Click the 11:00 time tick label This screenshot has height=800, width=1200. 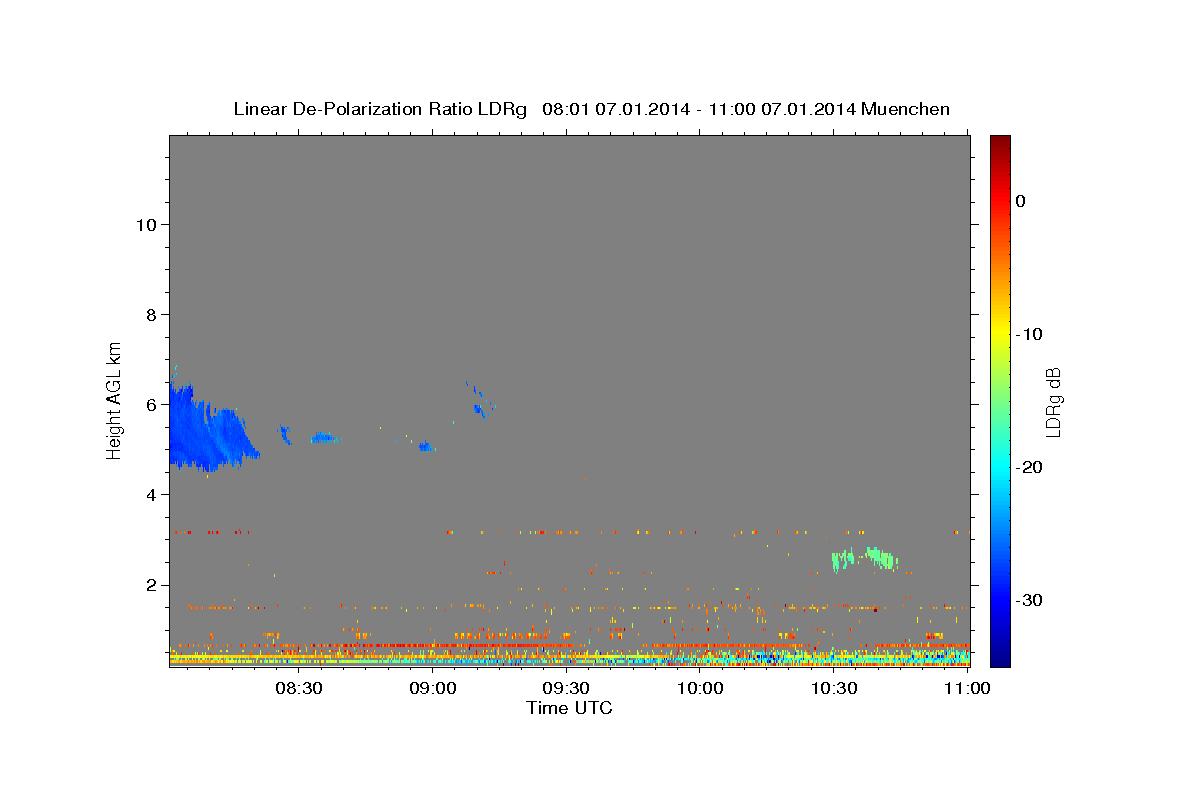coord(967,689)
